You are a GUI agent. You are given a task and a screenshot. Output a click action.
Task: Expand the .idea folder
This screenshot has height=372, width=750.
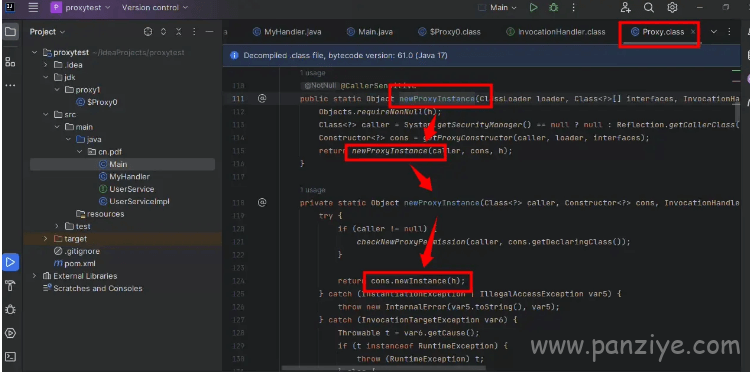[46, 65]
